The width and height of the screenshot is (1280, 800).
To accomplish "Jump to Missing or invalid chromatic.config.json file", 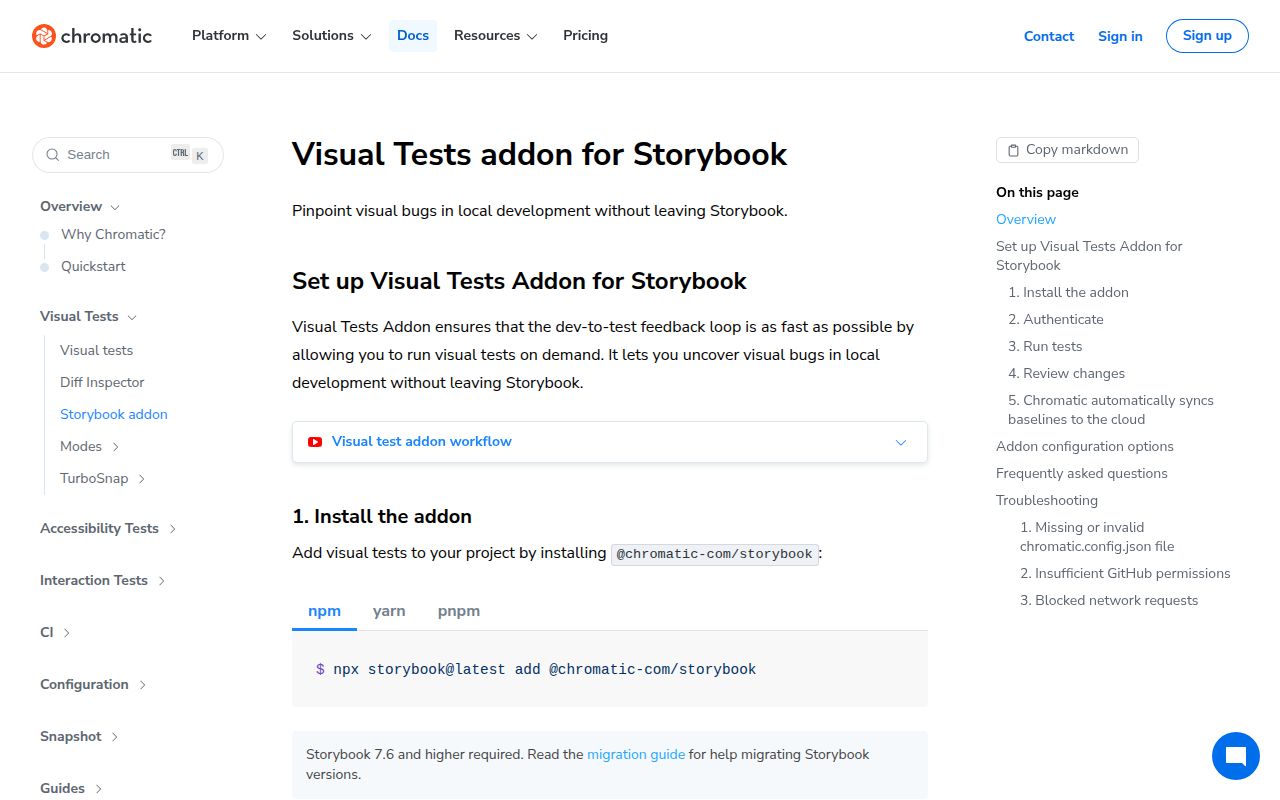I will pyautogui.click(x=1097, y=537).
